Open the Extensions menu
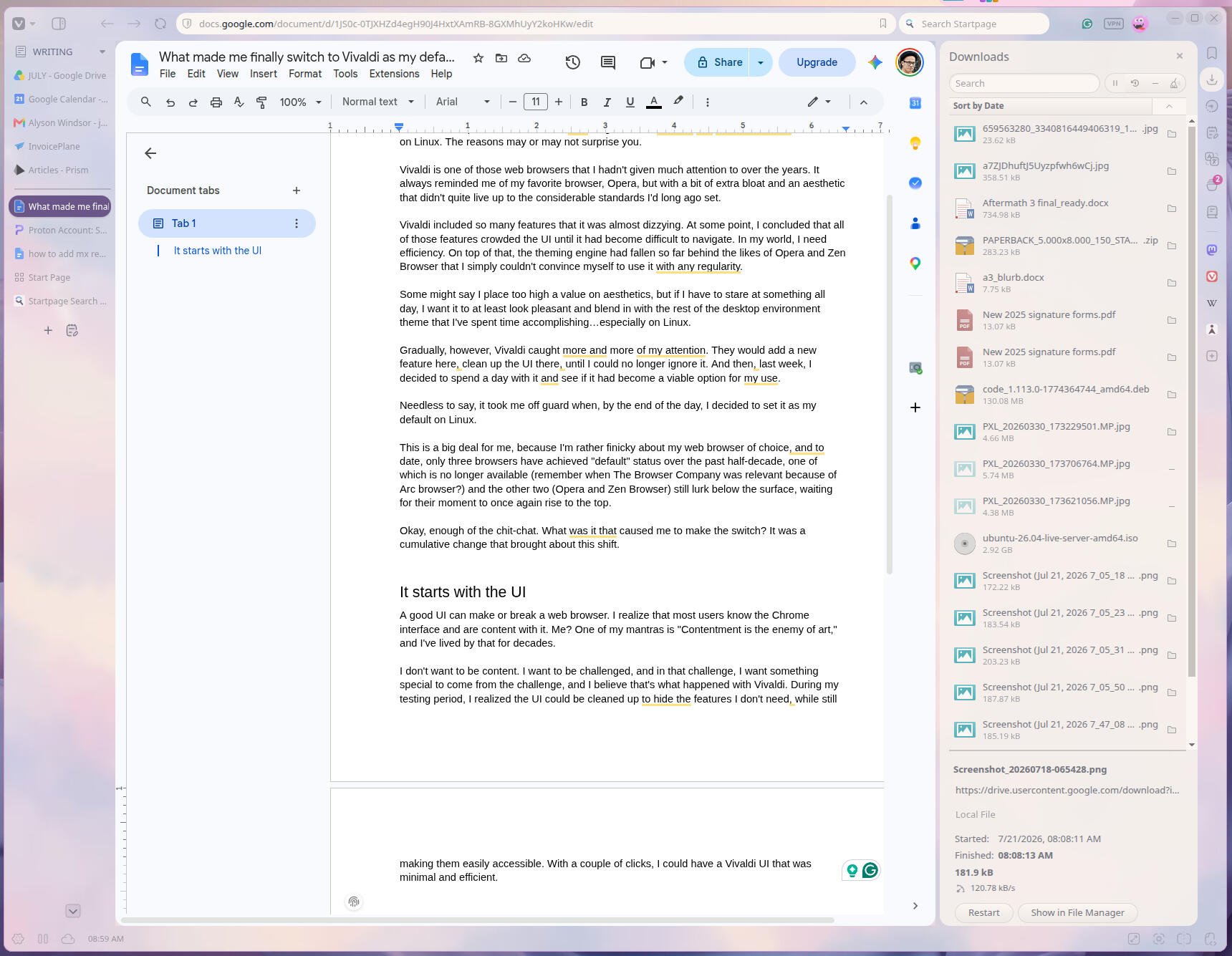The image size is (1232, 956). 394,74
